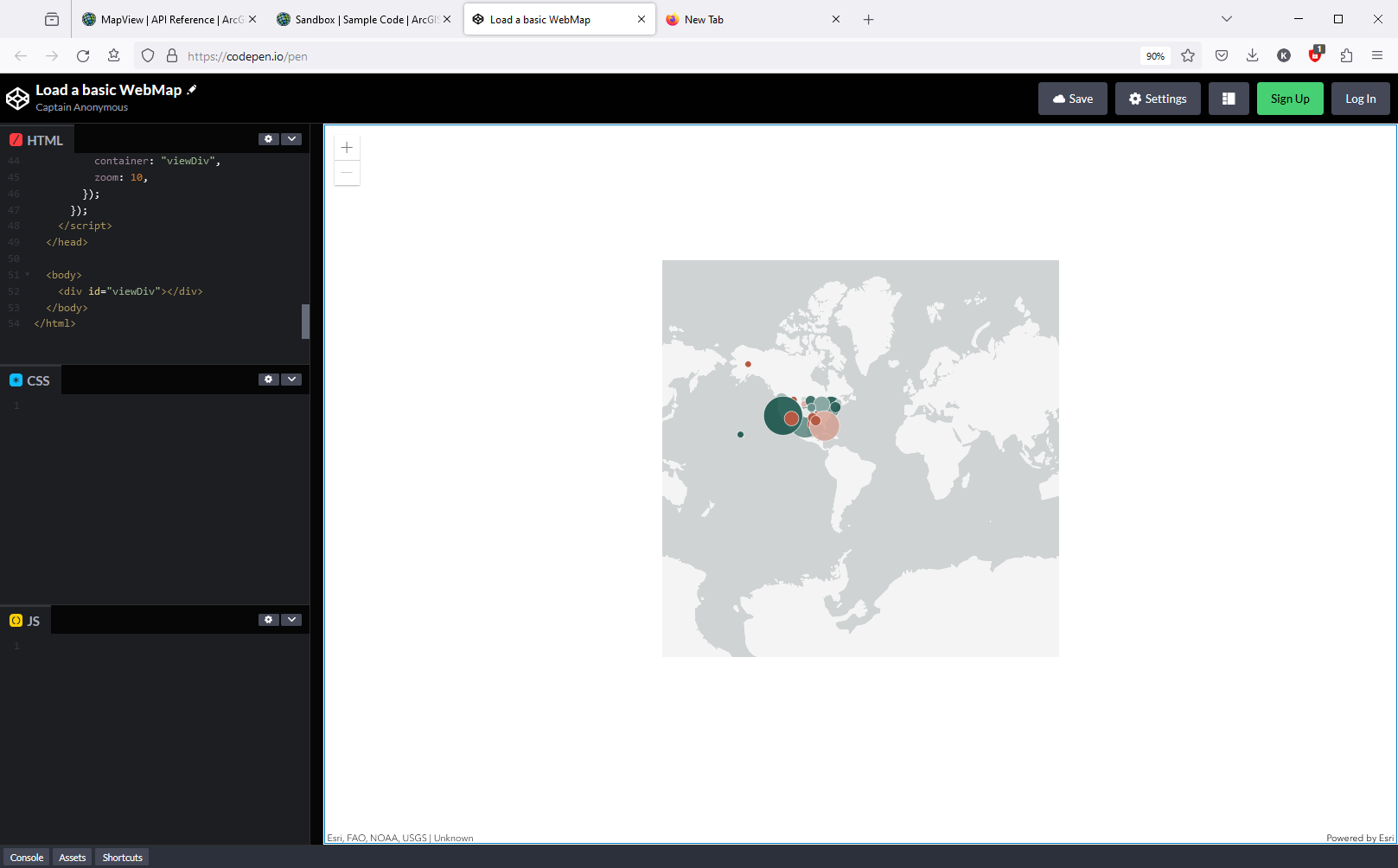Click the shield icon in the address bar
Image resolution: width=1398 pixels, height=868 pixels.
click(148, 55)
